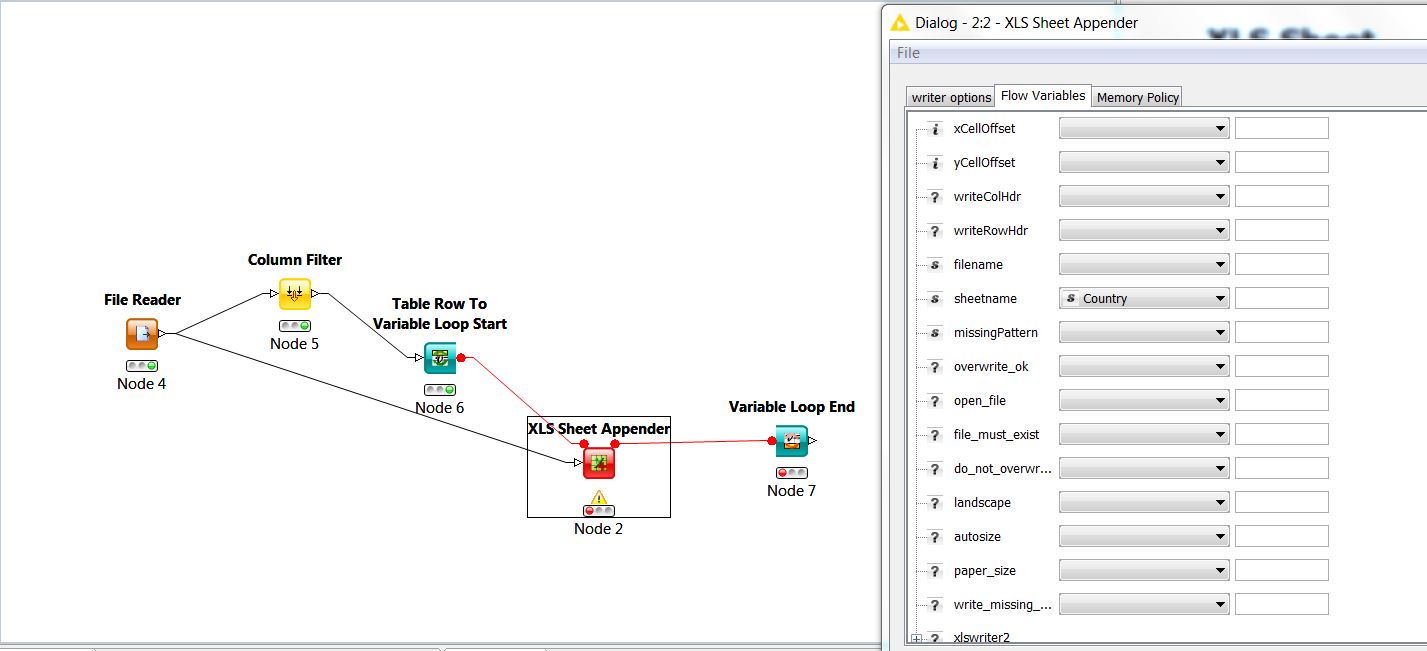The image size is (1427, 651).
Task: Click the question mark icon beside overwrite_ok
Action: (x=934, y=365)
